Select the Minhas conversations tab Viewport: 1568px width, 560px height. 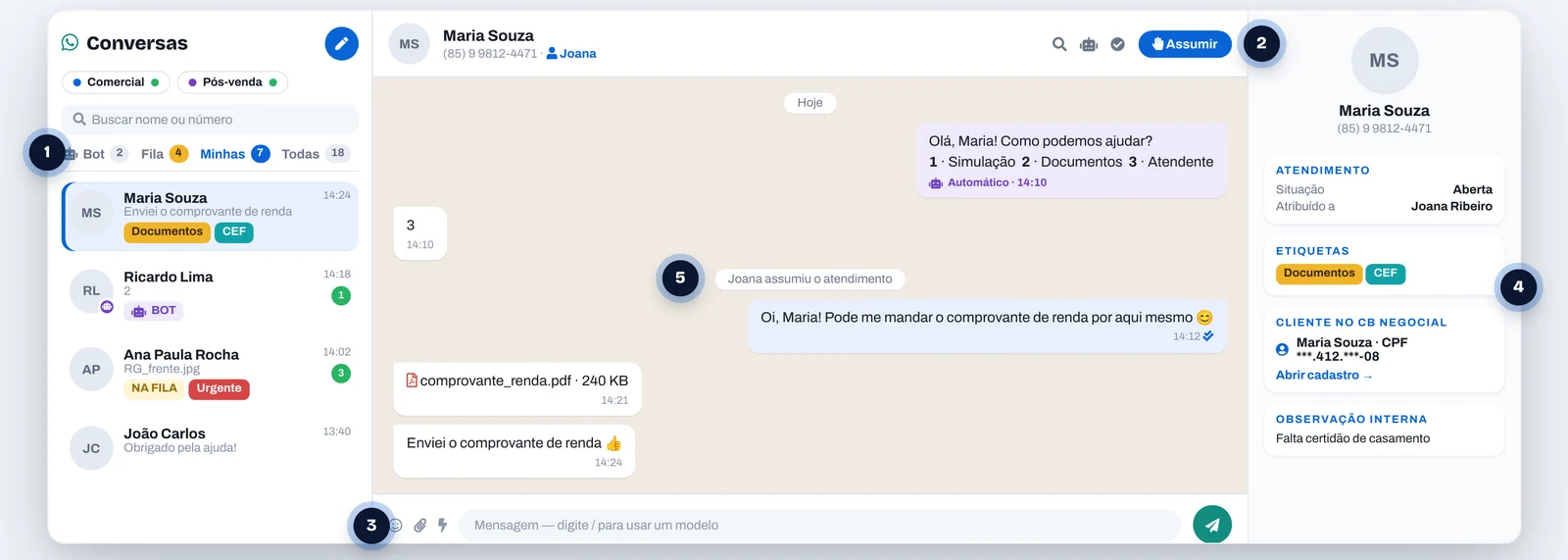[x=234, y=154]
